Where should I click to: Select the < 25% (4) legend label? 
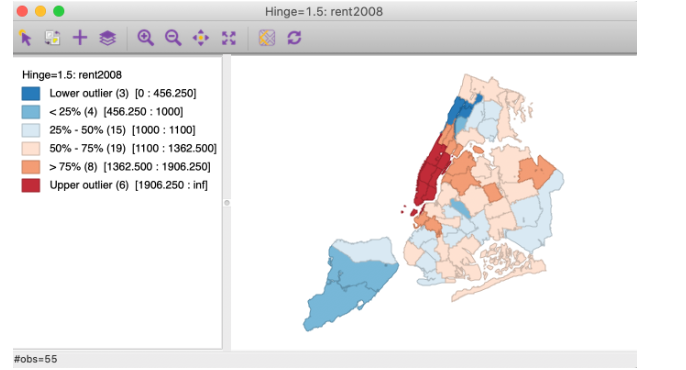(x=73, y=112)
